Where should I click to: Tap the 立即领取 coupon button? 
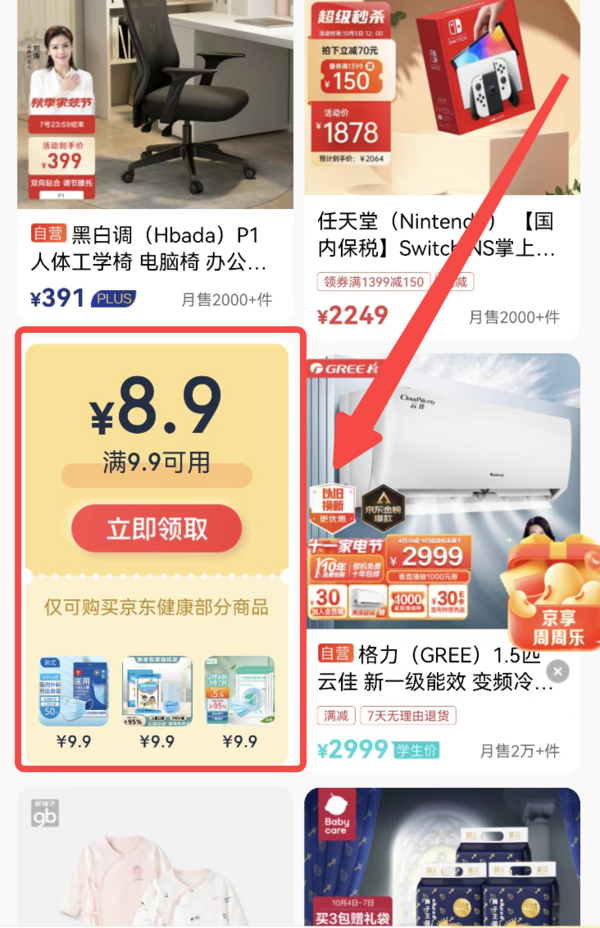pyautogui.click(x=157, y=529)
